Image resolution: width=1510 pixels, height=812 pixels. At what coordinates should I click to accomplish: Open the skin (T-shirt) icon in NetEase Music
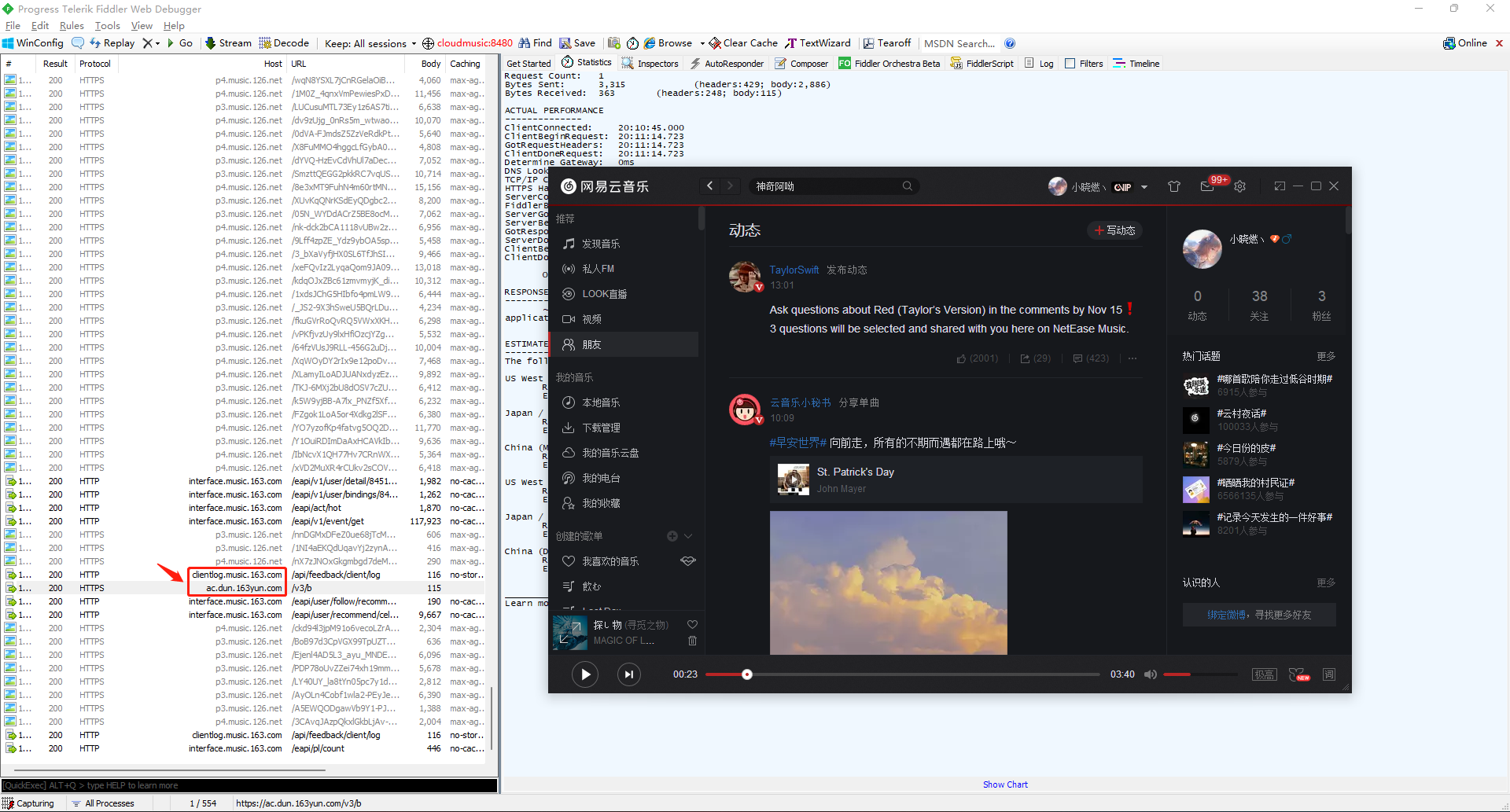[1174, 186]
